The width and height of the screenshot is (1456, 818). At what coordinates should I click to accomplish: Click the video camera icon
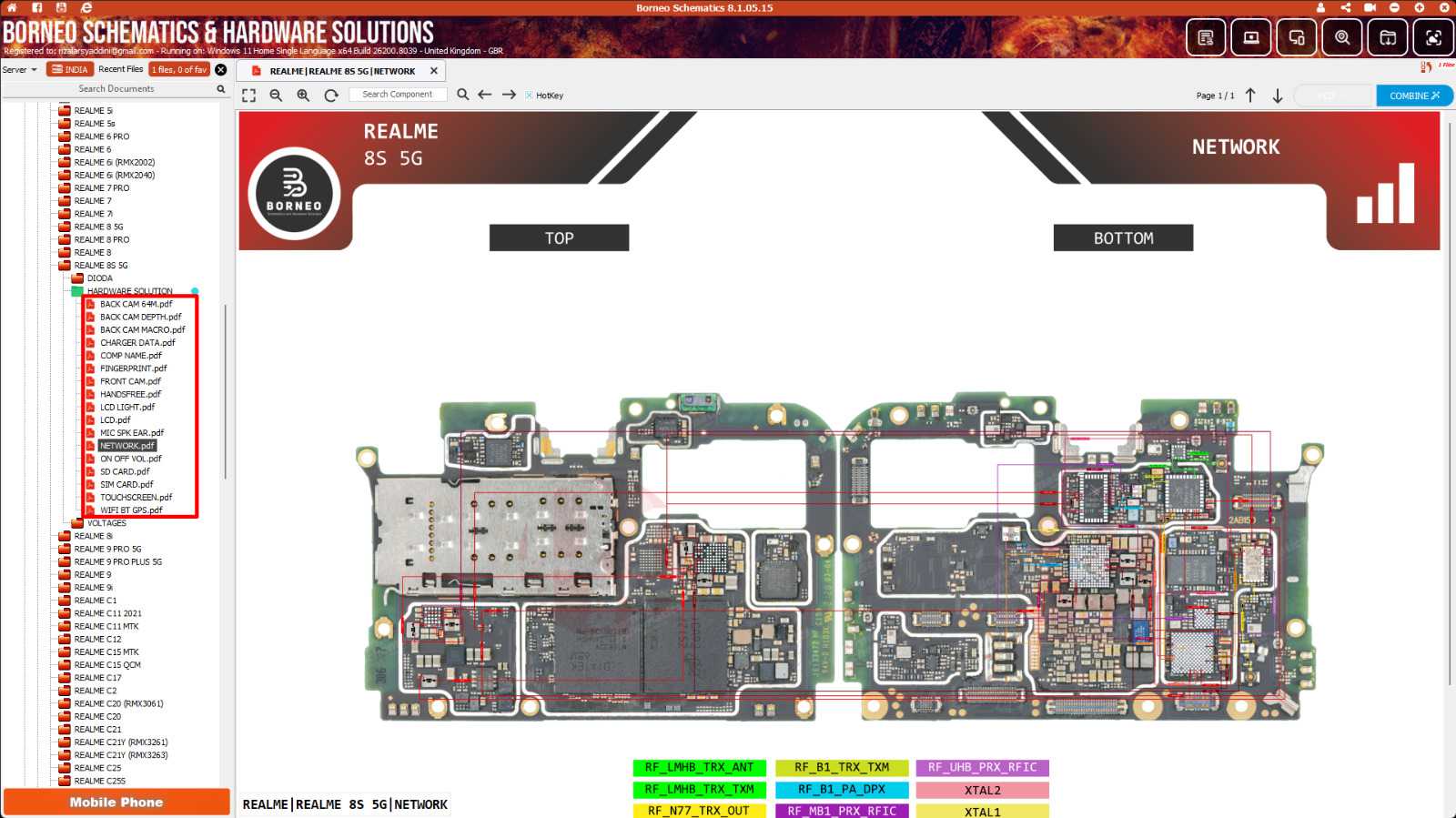tap(1370, 7)
